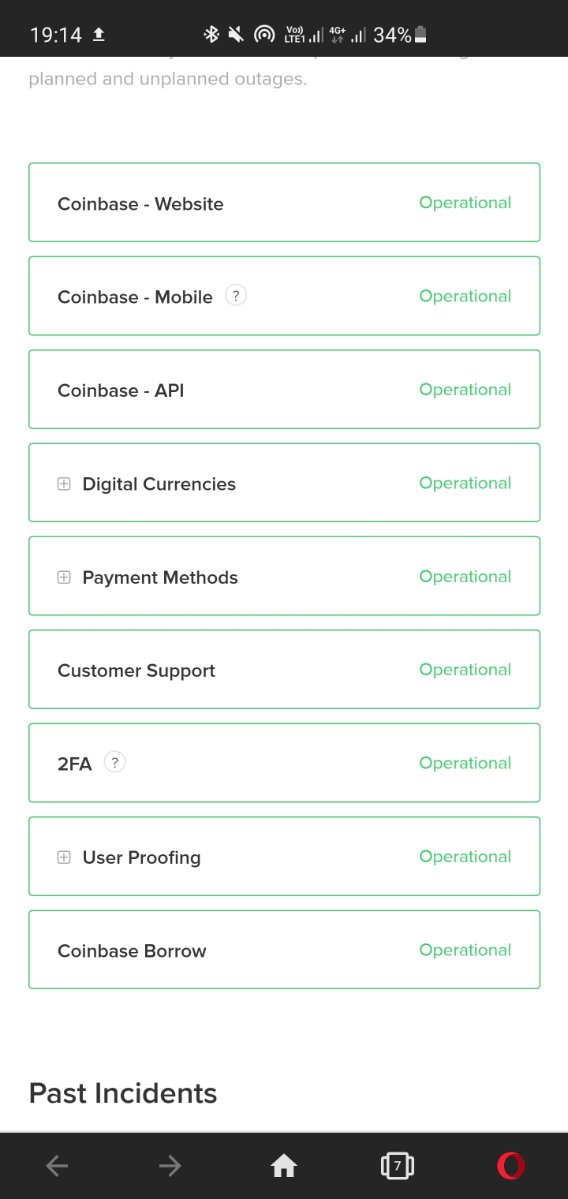The width and height of the screenshot is (568, 1199).
Task: Expand the User Proofing group
Action: (64, 857)
